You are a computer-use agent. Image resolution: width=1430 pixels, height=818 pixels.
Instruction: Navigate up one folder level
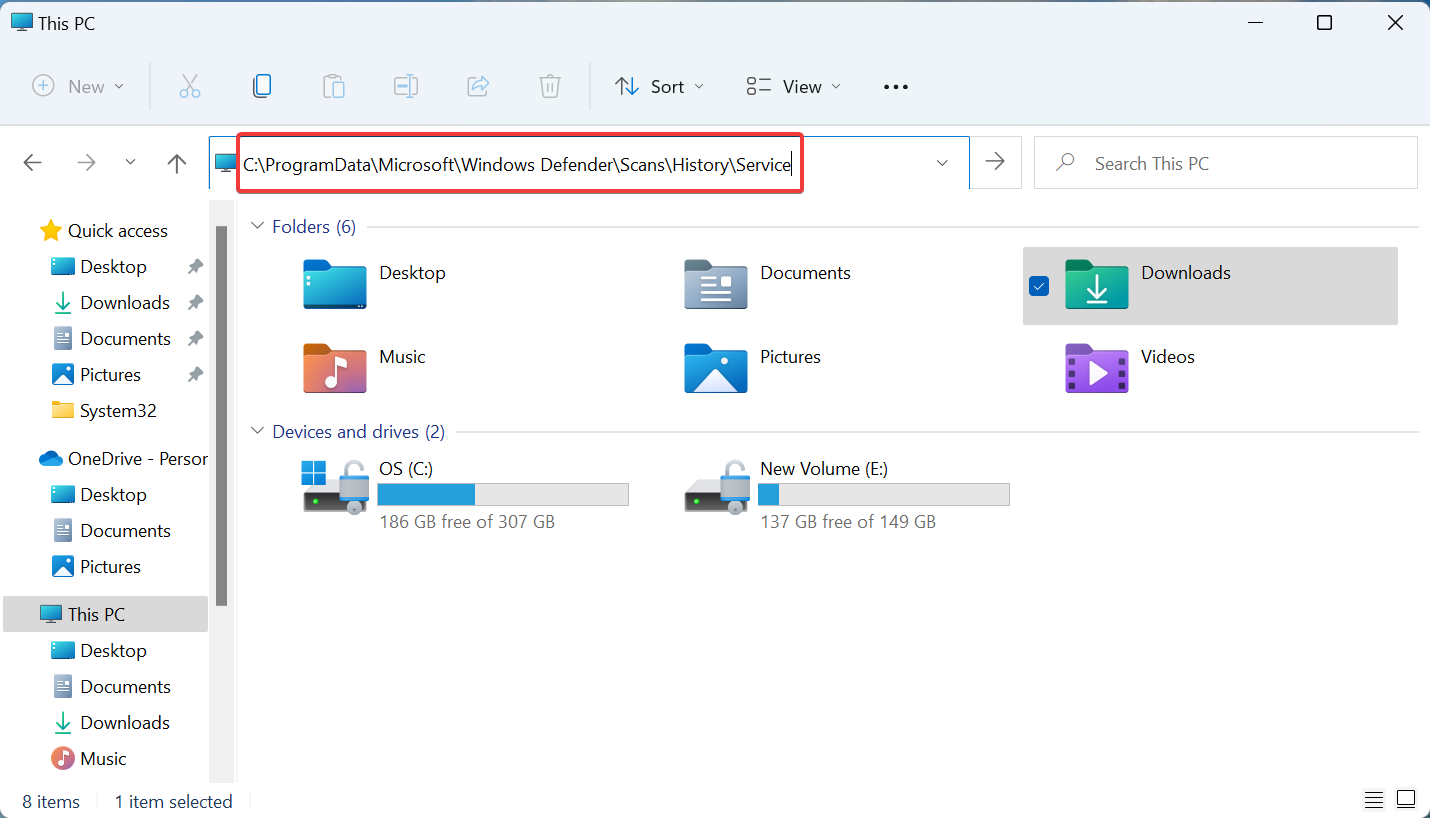coord(176,163)
